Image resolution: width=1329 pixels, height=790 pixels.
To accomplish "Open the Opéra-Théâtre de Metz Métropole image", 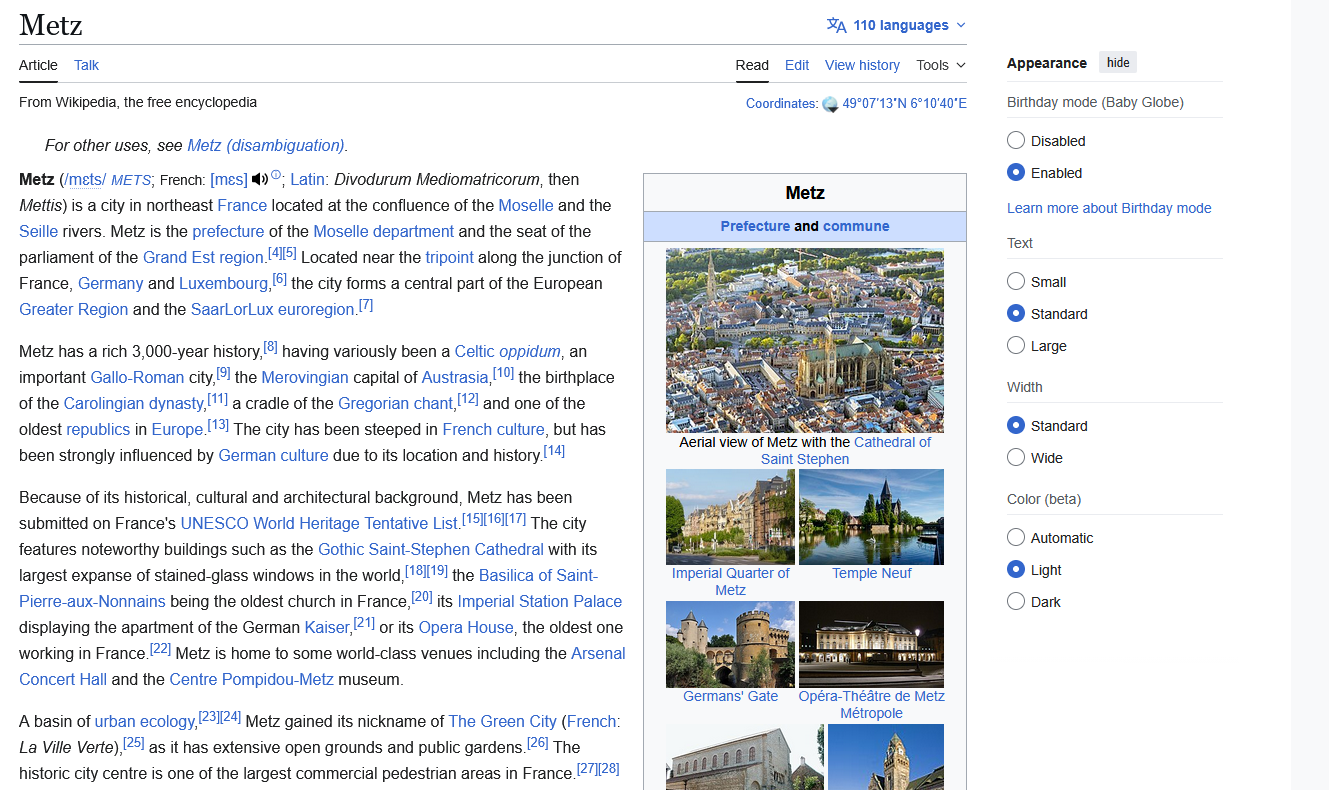I will point(871,644).
